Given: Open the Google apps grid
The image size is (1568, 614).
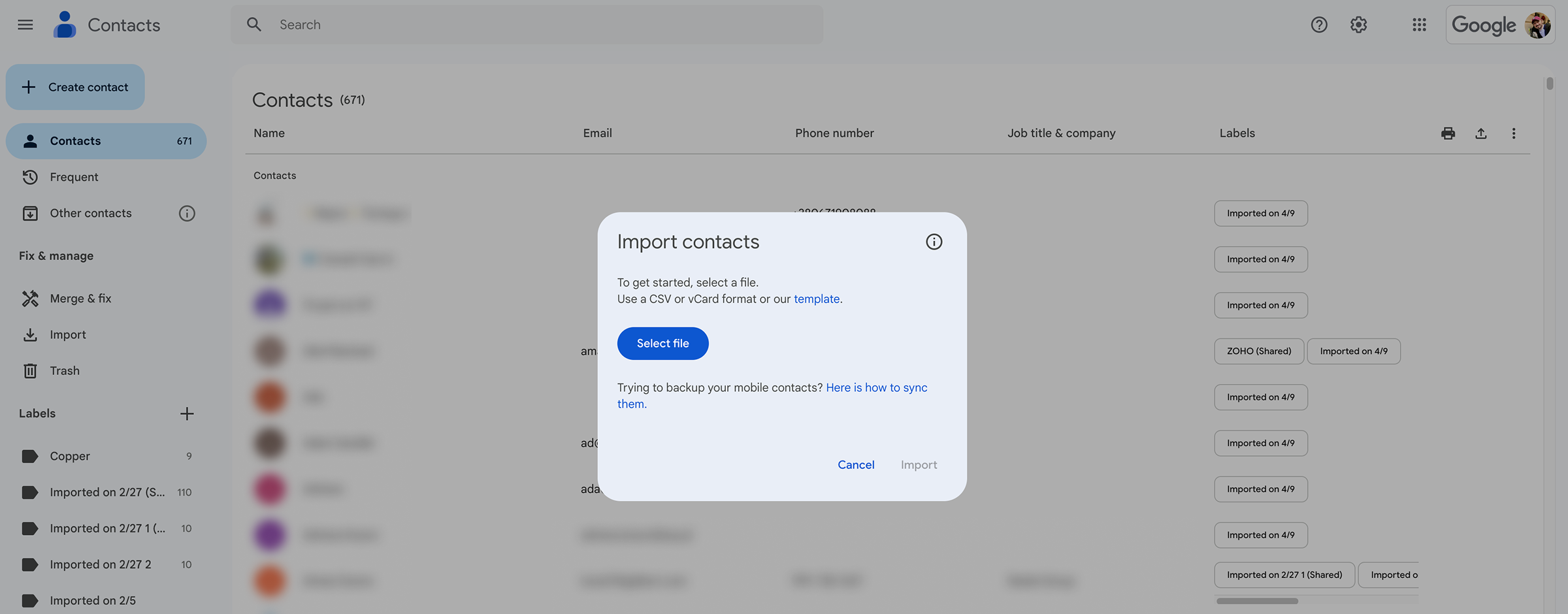Looking at the screenshot, I should click(x=1418, y=25).
